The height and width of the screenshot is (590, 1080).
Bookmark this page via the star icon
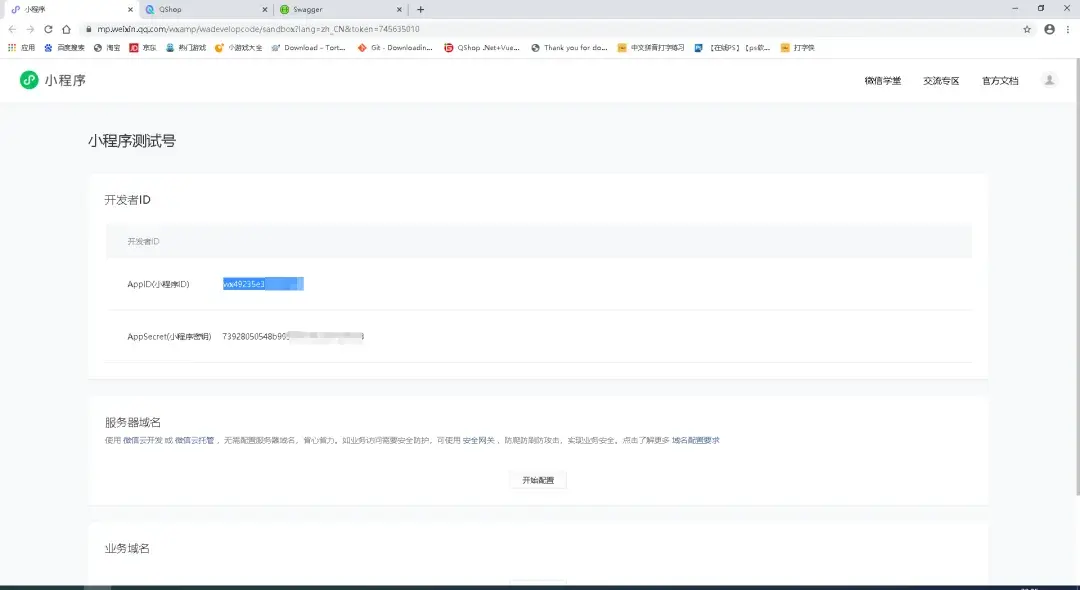1026,28
